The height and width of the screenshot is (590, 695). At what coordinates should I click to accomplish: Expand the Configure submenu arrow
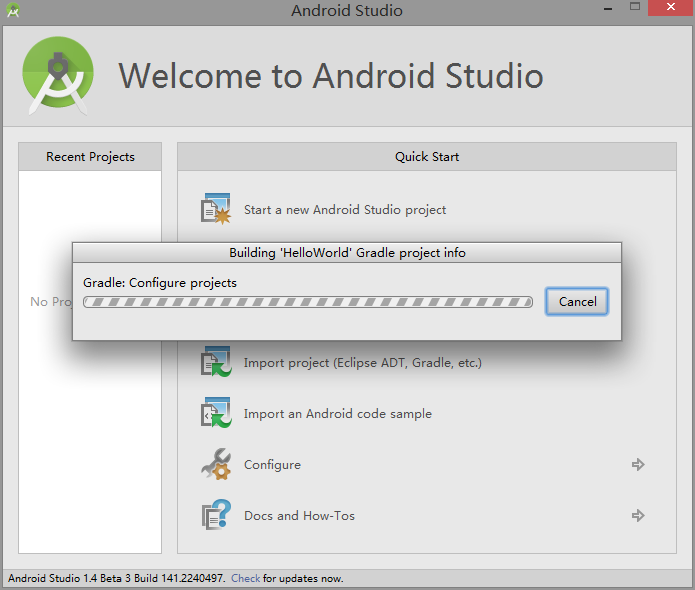[x=638, y=465]
